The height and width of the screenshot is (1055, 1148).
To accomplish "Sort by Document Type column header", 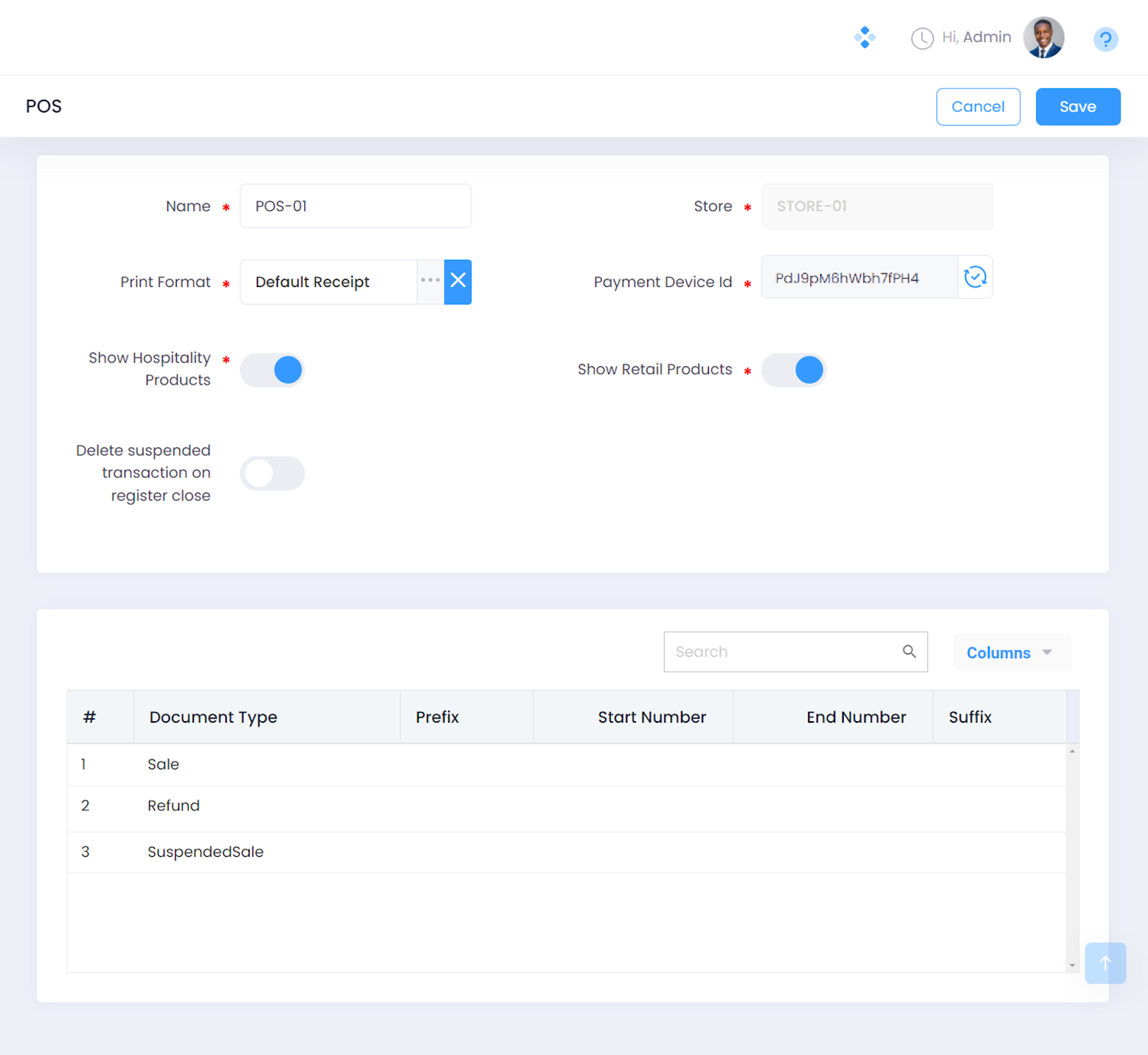I will coord(213,717).
